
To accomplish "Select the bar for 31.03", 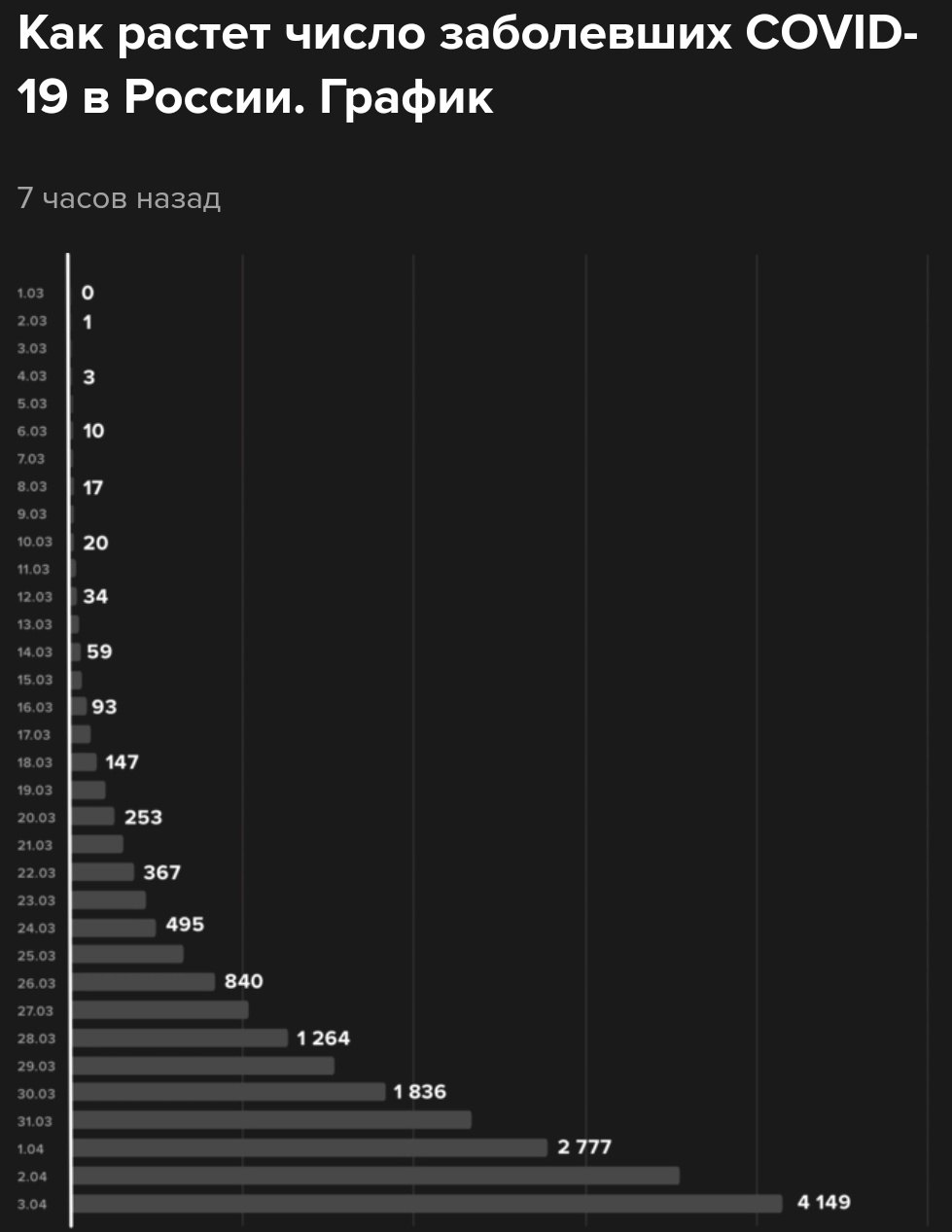I will click(x=271, y=1120).
